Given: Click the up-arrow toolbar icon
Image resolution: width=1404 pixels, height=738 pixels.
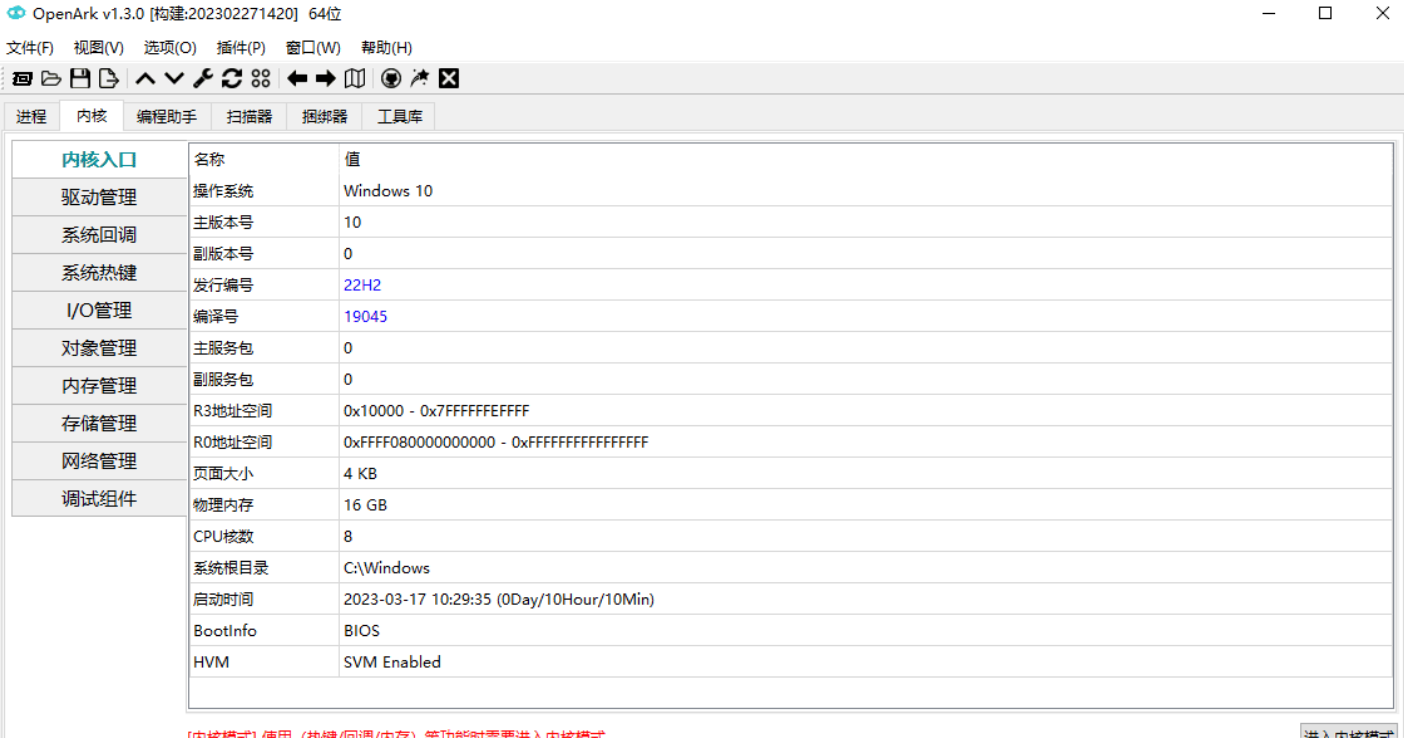Looking at the screenshot, I should pos(144,78).
